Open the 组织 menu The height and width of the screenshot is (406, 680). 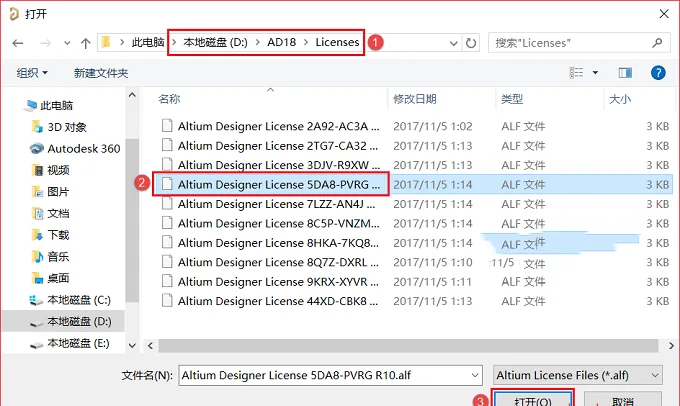tap(32, 73)
